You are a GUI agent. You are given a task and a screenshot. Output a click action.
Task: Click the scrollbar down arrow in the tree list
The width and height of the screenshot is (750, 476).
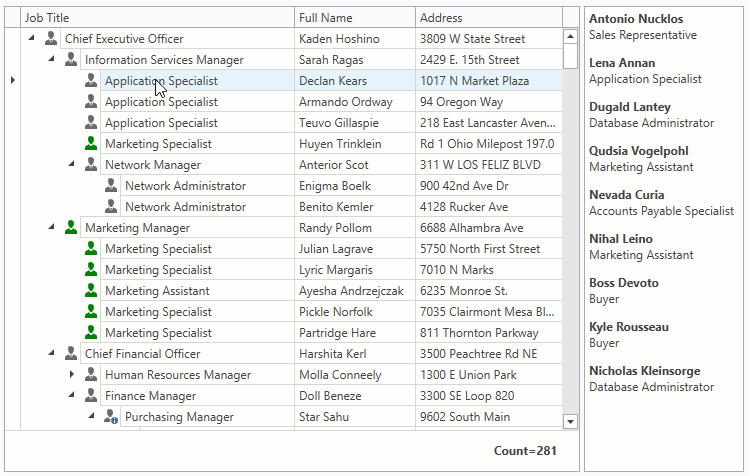[x=570, y=422]
